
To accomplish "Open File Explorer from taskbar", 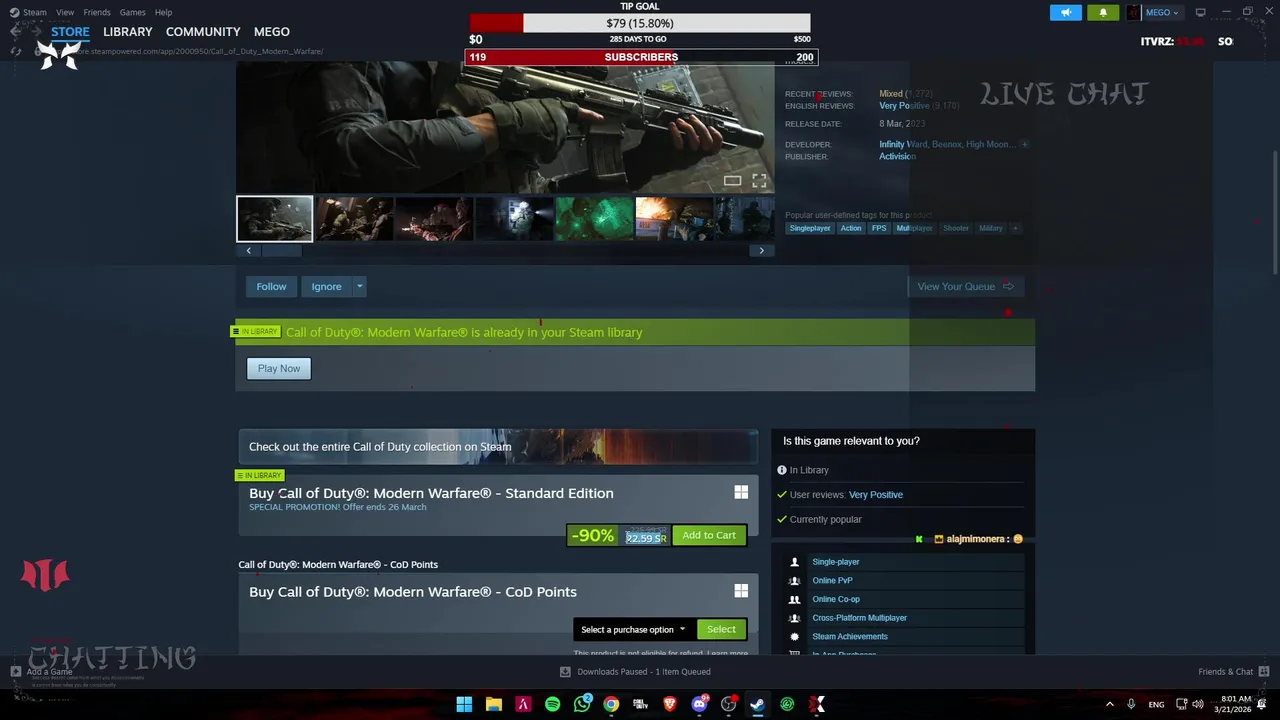I will coord(494,704).
